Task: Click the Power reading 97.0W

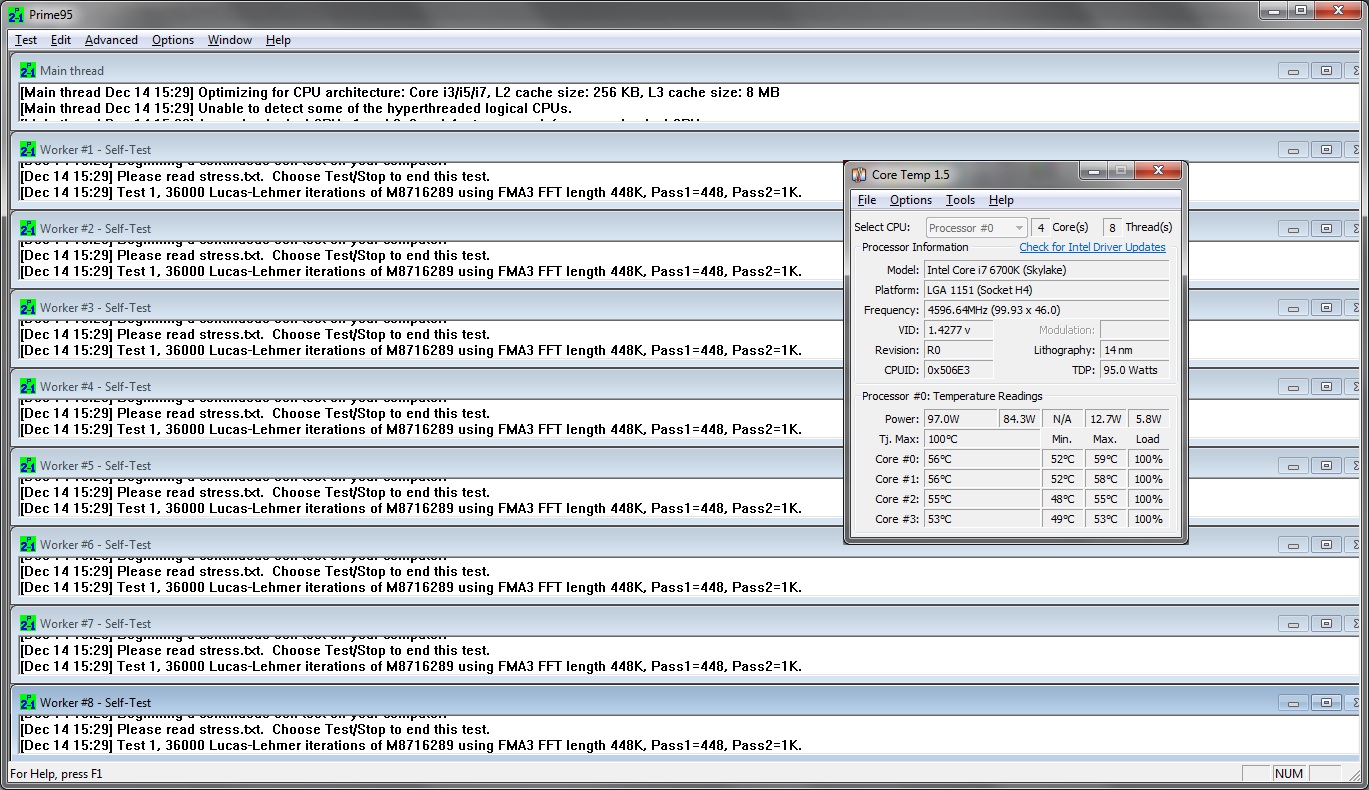Action: [x=960, y=419]
